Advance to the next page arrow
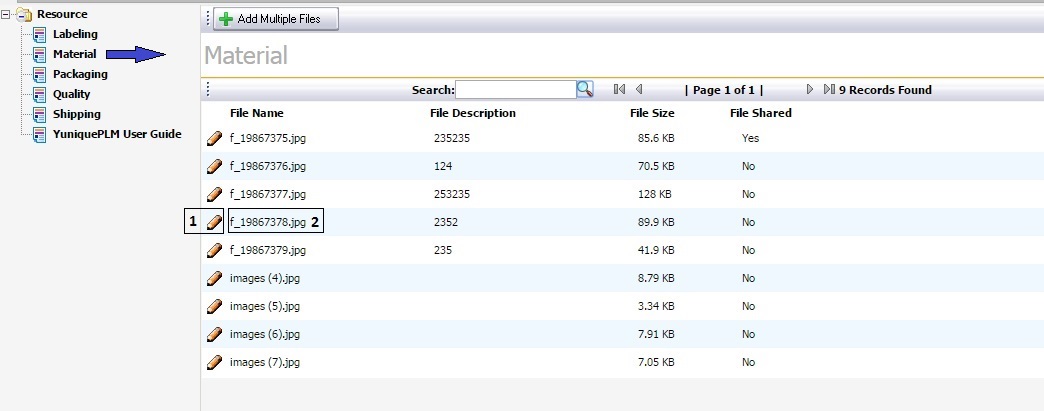 pyautogui.click(x=810, y=90)
